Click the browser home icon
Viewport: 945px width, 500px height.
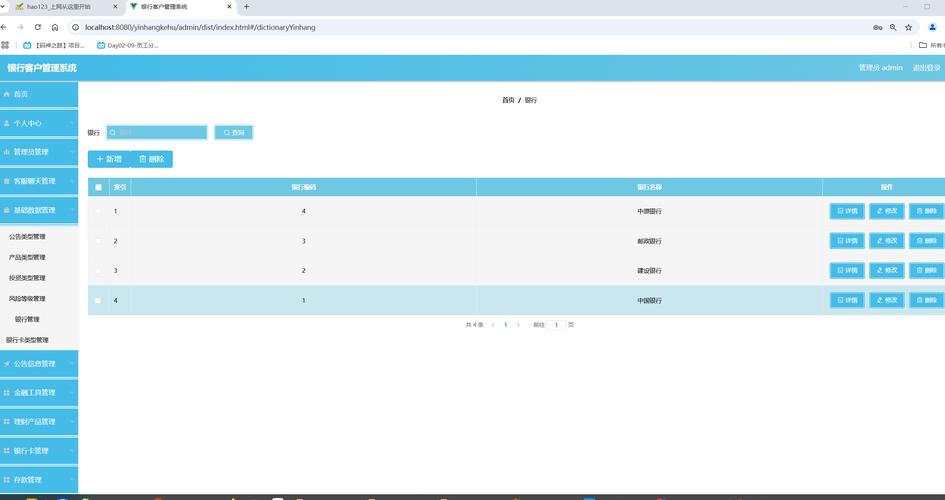(x=55, y=27)
